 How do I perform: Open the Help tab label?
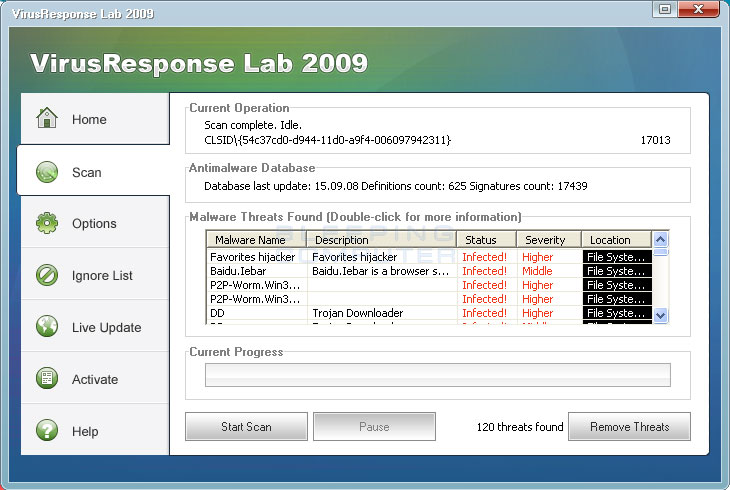(85, 431)
